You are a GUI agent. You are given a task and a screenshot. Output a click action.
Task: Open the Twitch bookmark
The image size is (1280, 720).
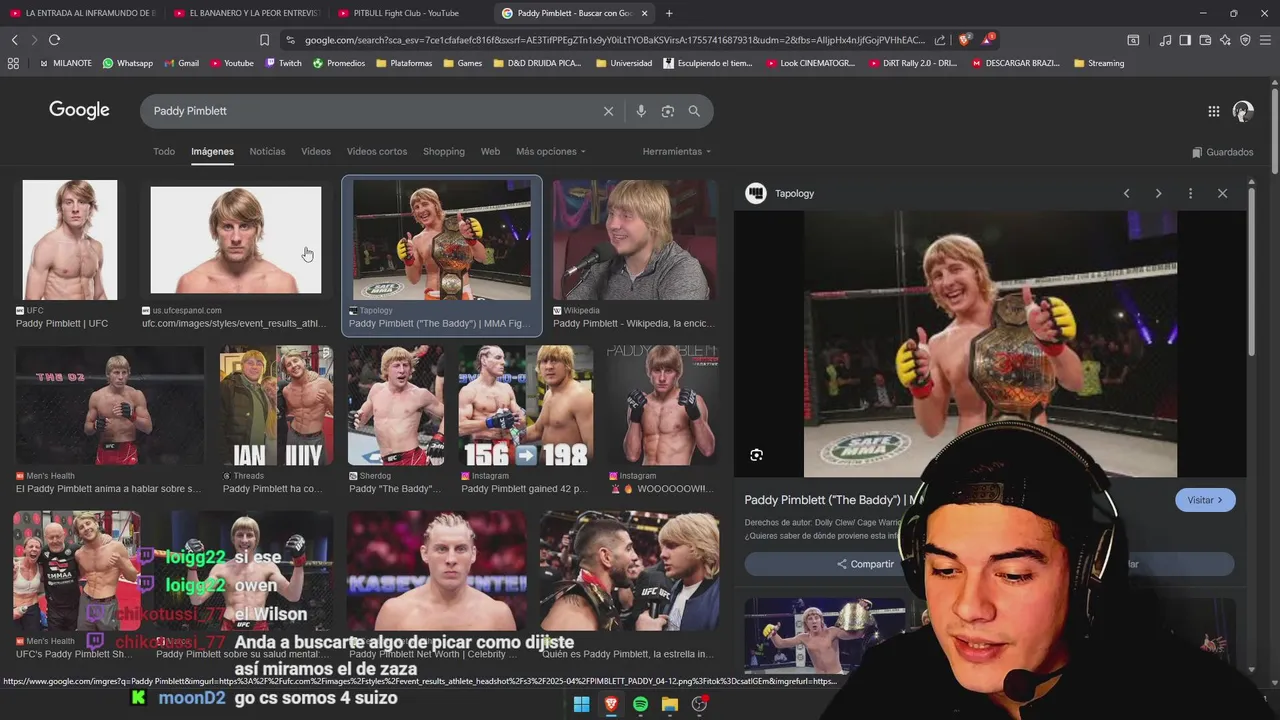coord(283,63)
